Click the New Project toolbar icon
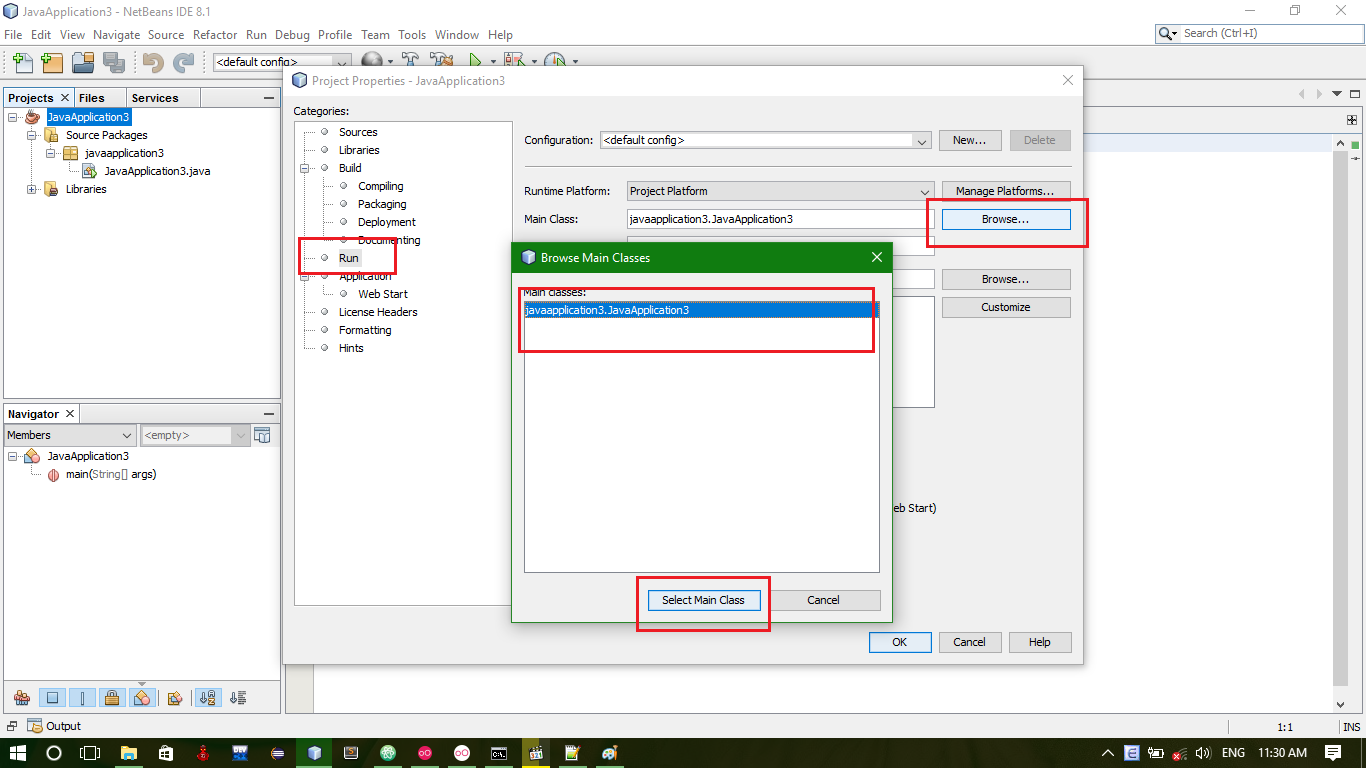The height and width of the screenshot is (768, 1366). point(52,62)
